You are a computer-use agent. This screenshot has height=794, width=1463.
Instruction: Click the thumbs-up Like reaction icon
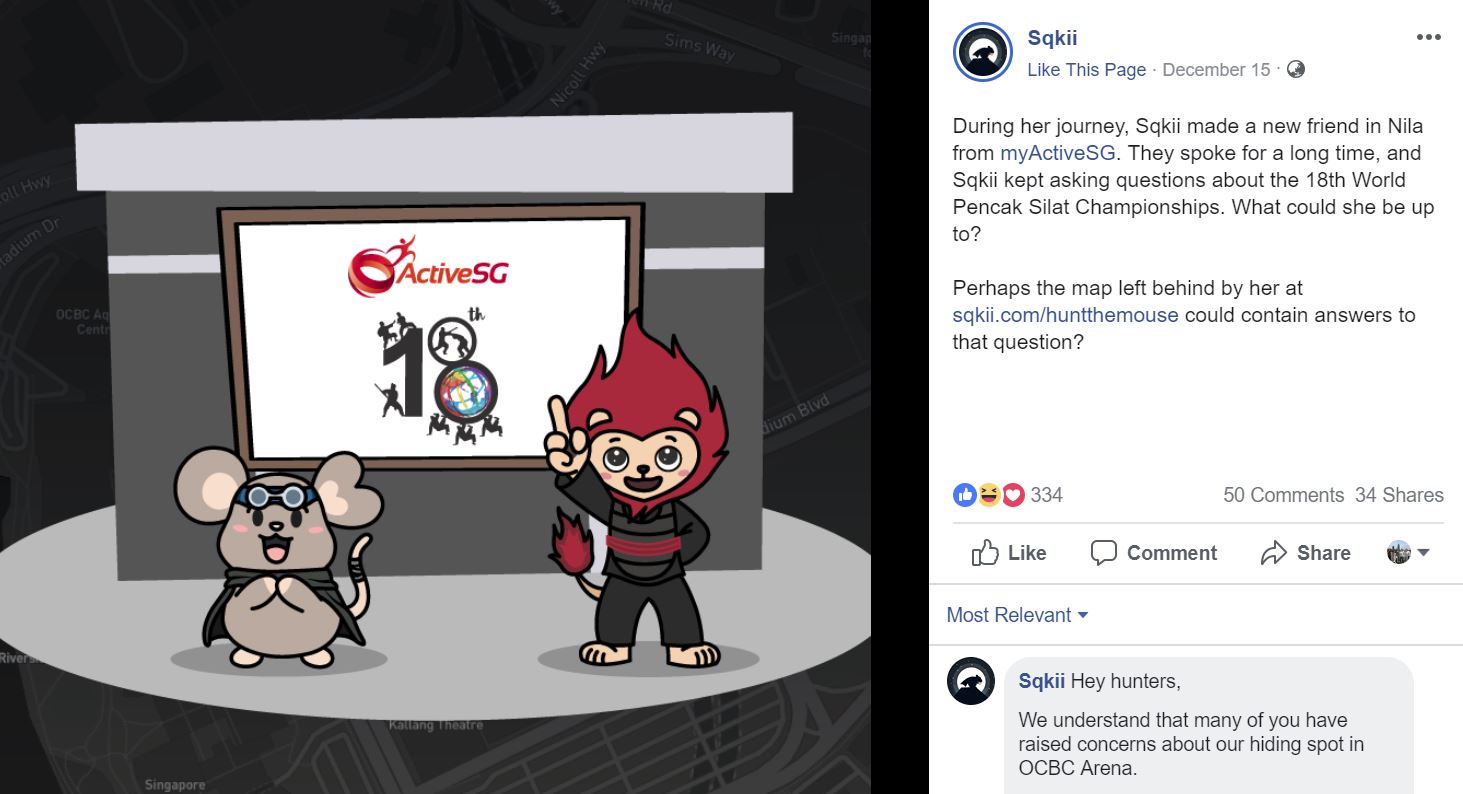point(965,494)
